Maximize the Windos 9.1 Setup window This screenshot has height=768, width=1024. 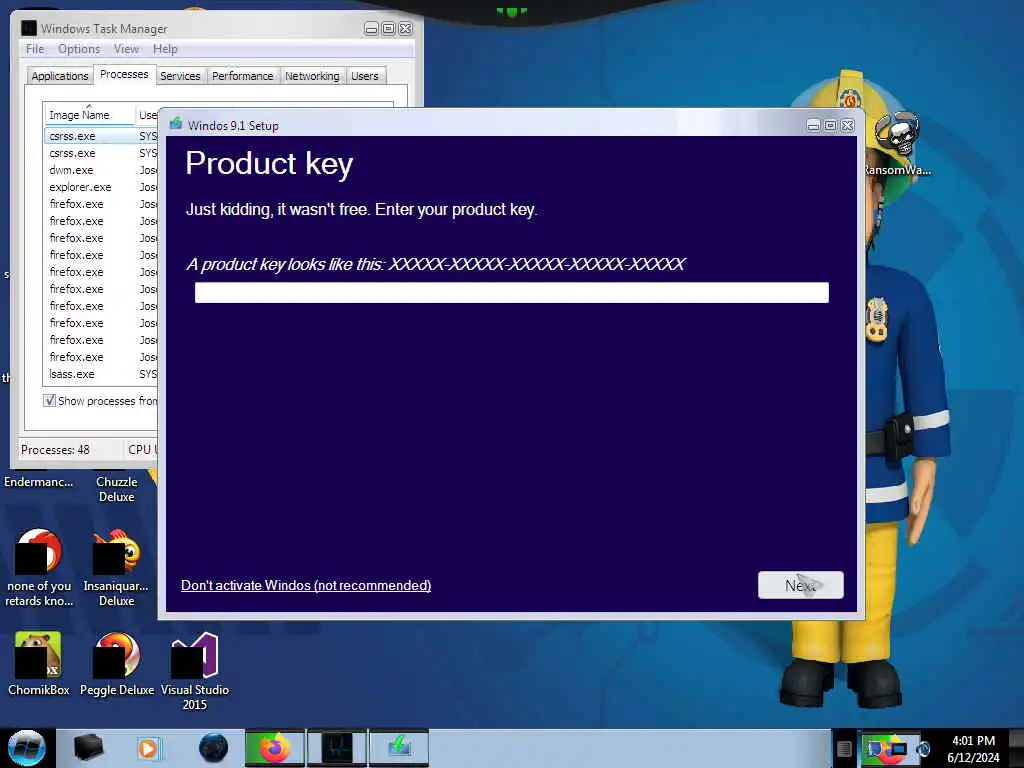830,125
